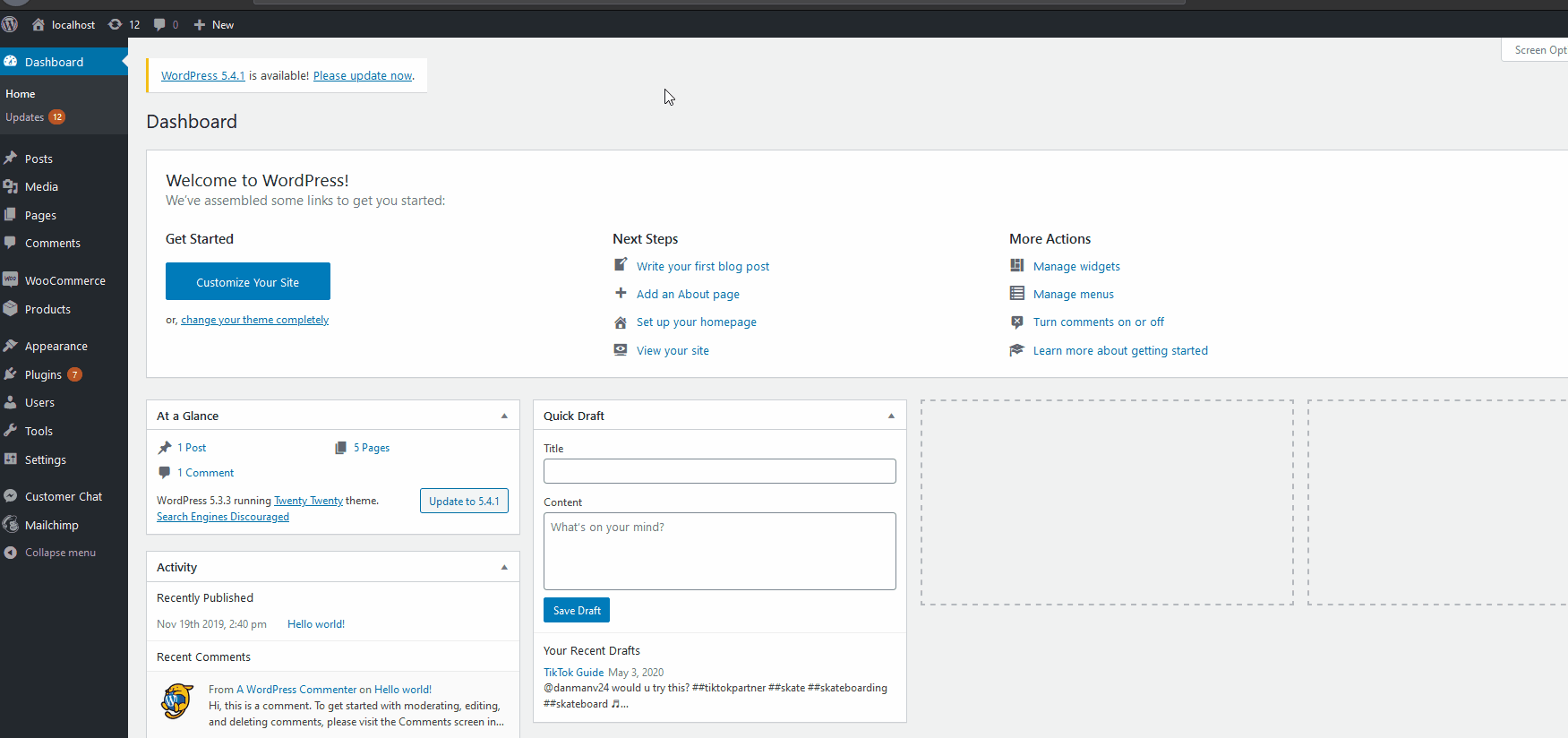Click the Plugins plug icon in sidebar

click(x=11, y=374)
